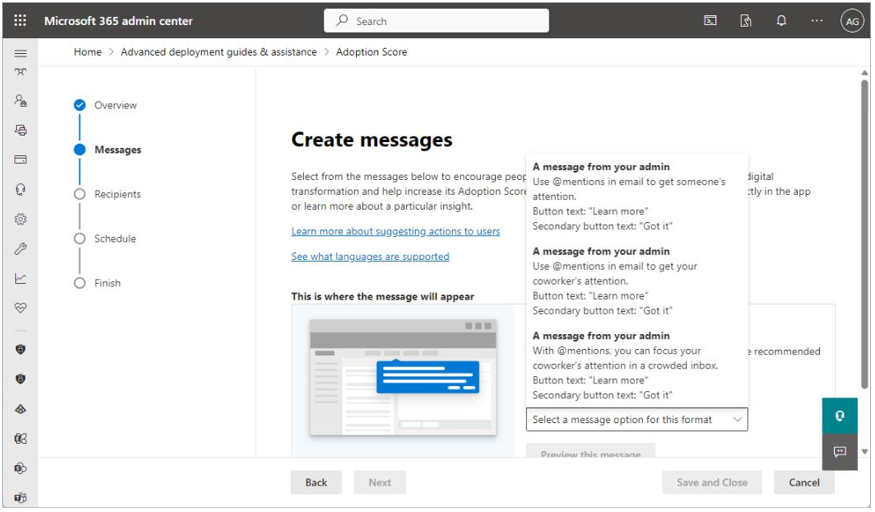Select the Schedule step circle
The height and width of the screenshot is (512, 875).
(x=80, y=239)
